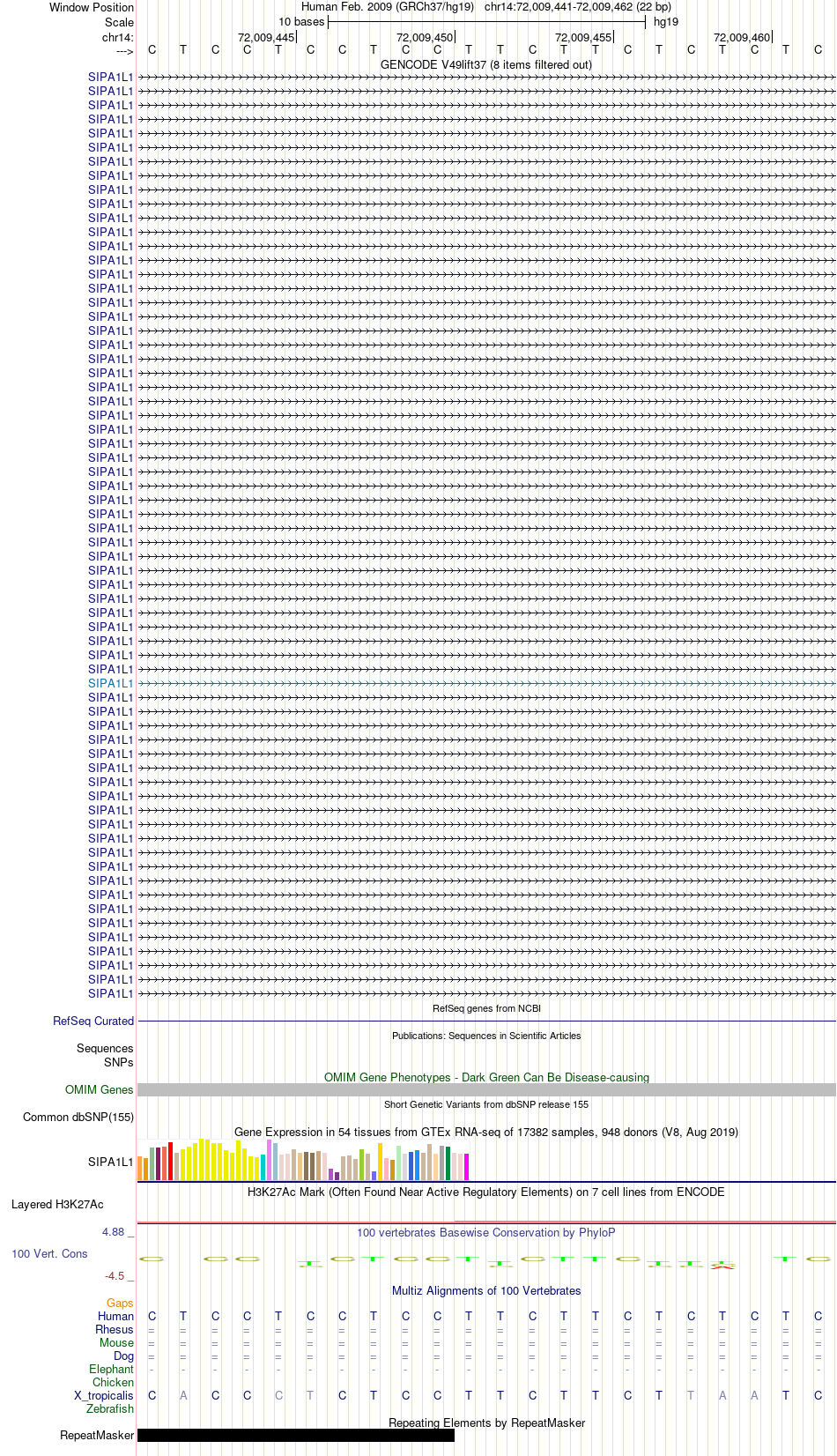Select the Rhesus alignment row label
Viewport: 837px width, 1456px height.
(115, 1329)
